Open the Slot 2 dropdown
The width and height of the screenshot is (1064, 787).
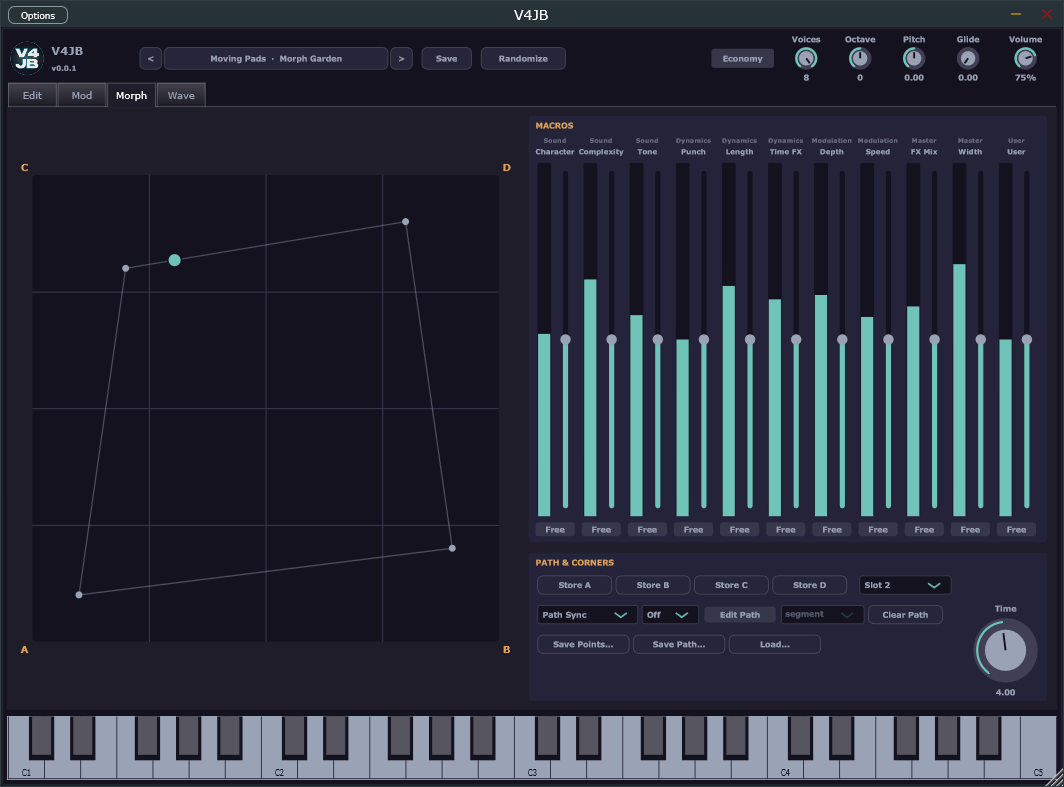click(x=905, y=585)
